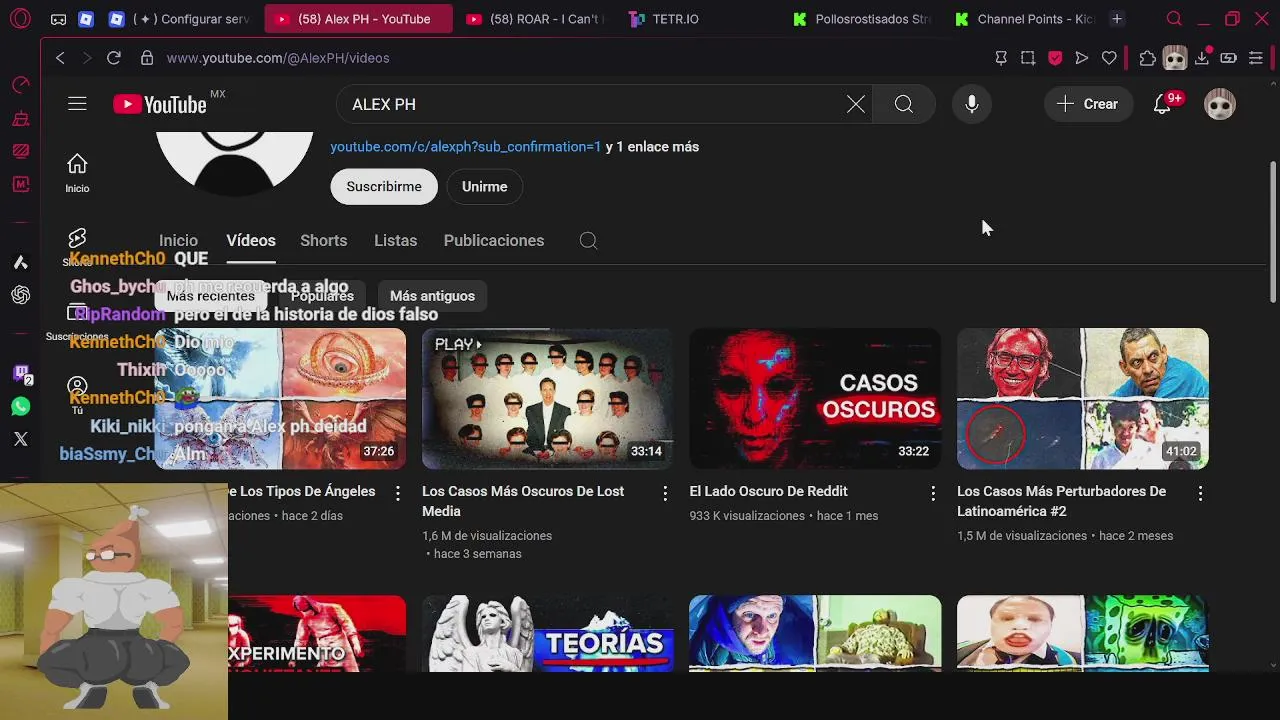Image resolution: width=1280 pixels, height=720 pixels.
Task: Click the search magnifier button
Action: coord(904,104)
